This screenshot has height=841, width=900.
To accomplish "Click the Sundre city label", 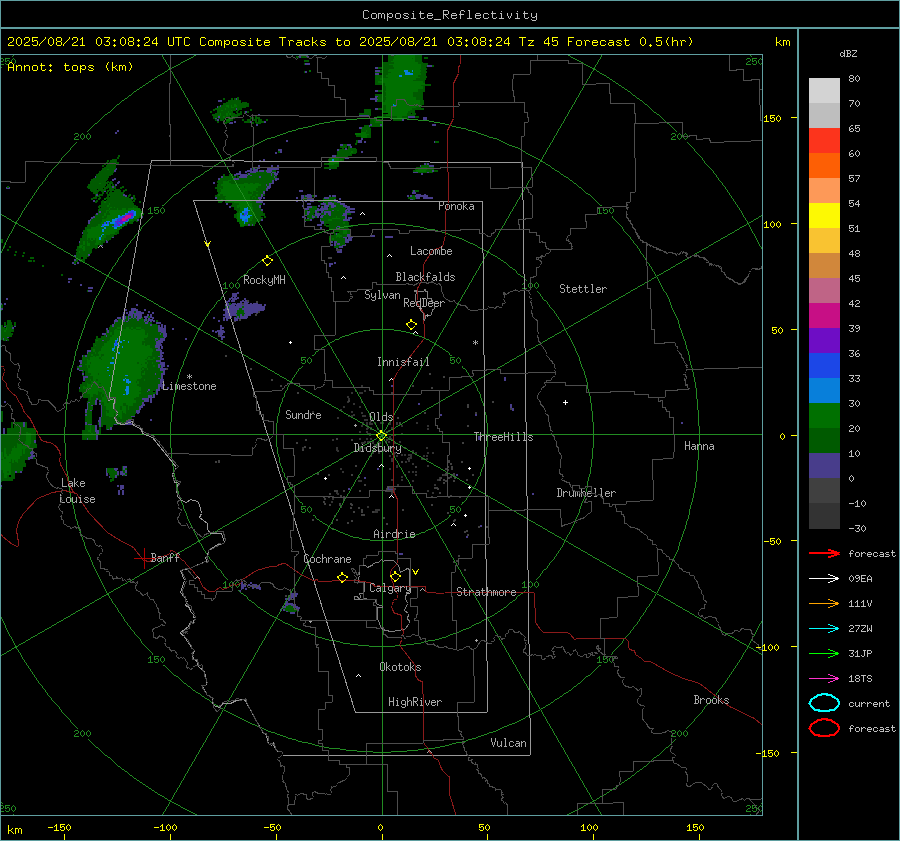I will tap(303, 414).
